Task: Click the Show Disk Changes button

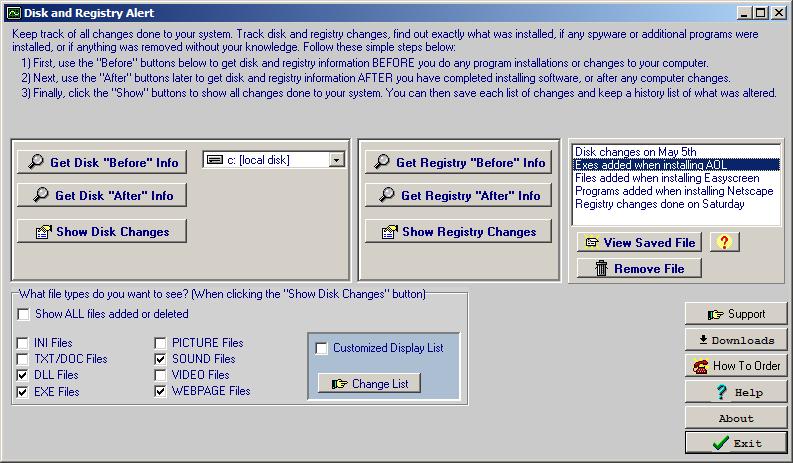Action: (102, 231)
